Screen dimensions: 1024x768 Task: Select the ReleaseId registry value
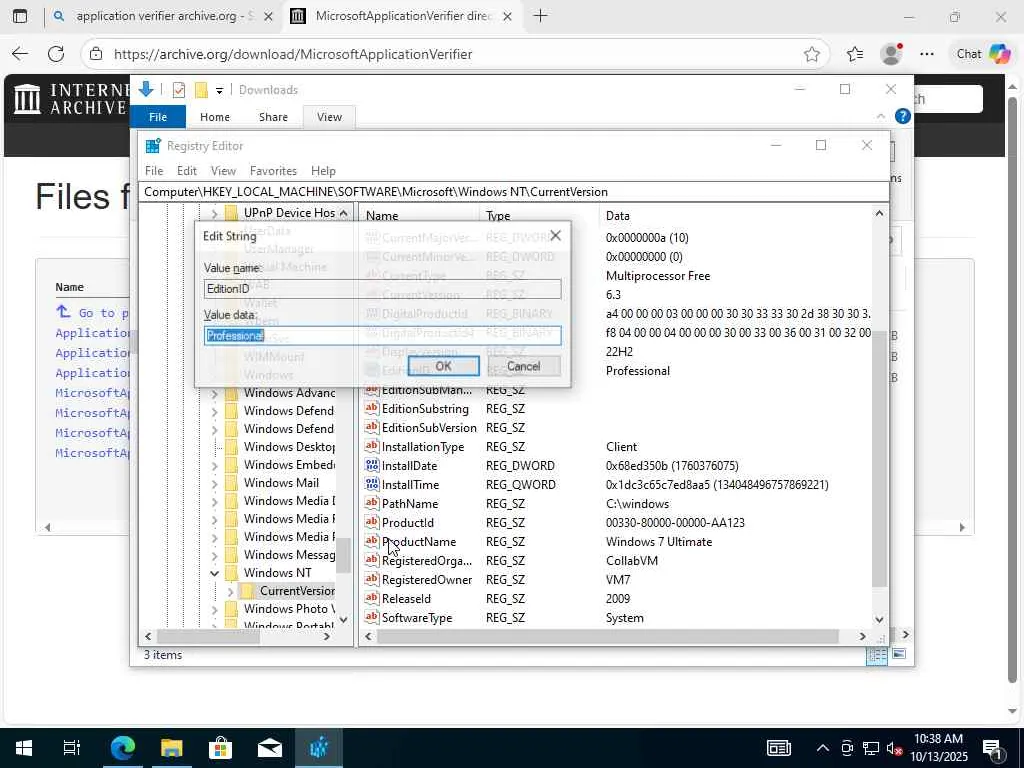pos(406,598)
